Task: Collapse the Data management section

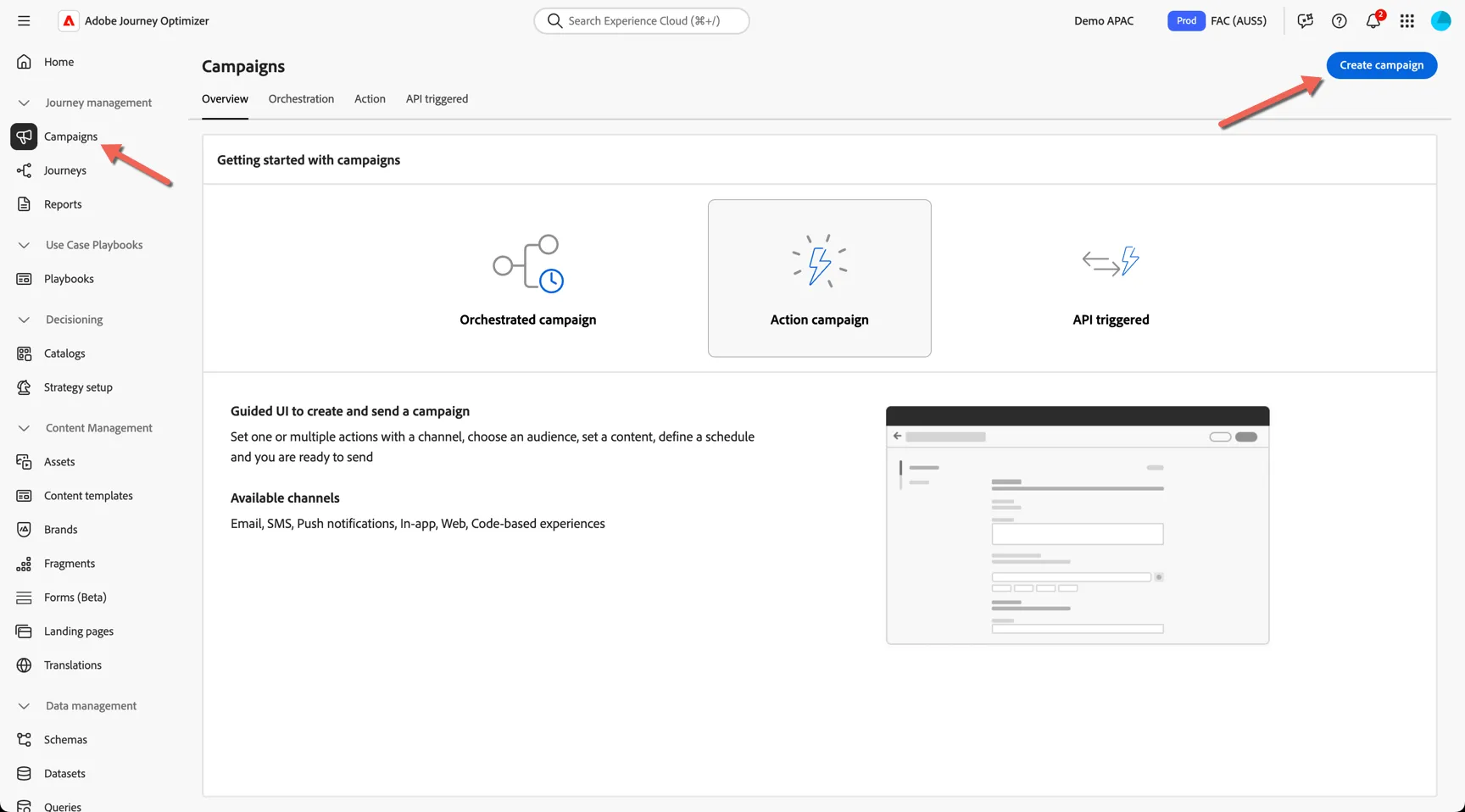Action: click(24, 706)
